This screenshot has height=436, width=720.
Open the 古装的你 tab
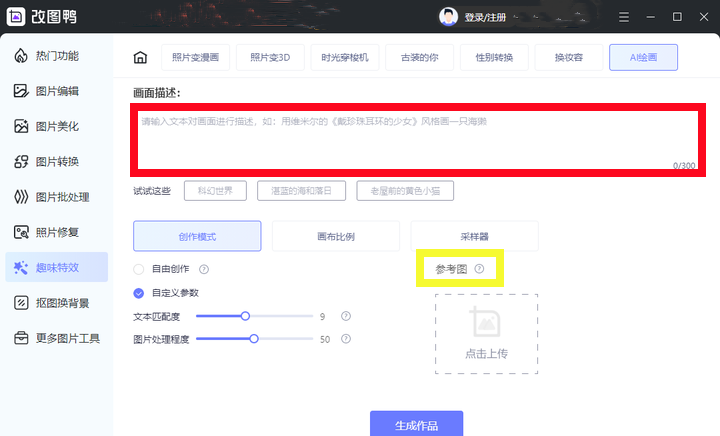tap(420, 57)
